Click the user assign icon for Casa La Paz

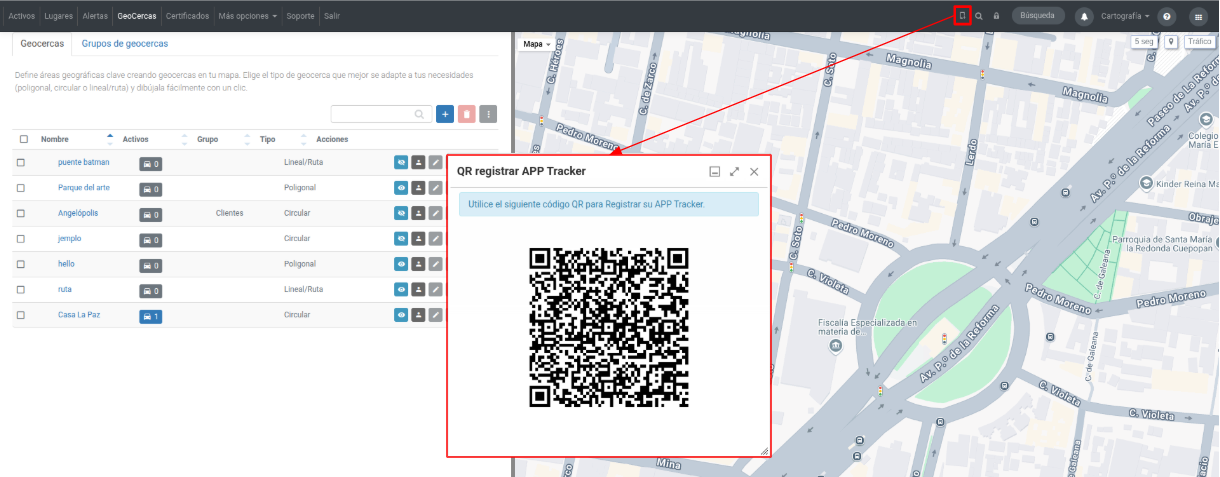click(418, 315)
